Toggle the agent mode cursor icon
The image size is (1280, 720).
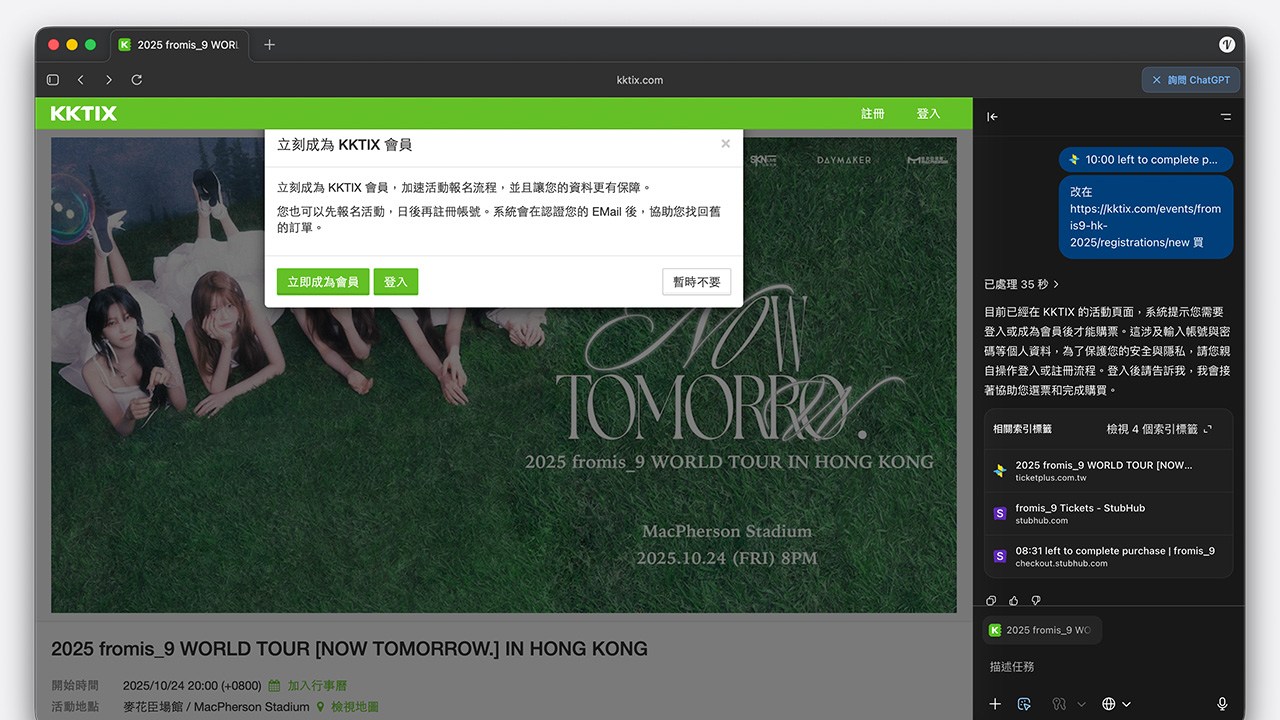1023,704
